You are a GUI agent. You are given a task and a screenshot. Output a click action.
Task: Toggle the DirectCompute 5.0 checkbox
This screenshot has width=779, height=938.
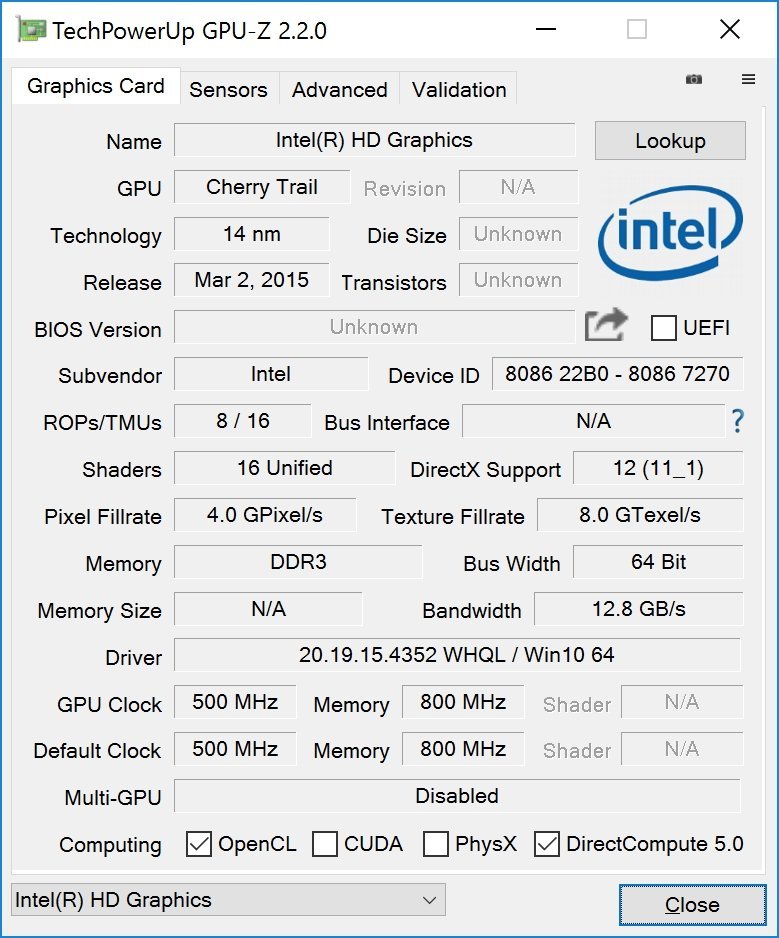coord(547,844)
